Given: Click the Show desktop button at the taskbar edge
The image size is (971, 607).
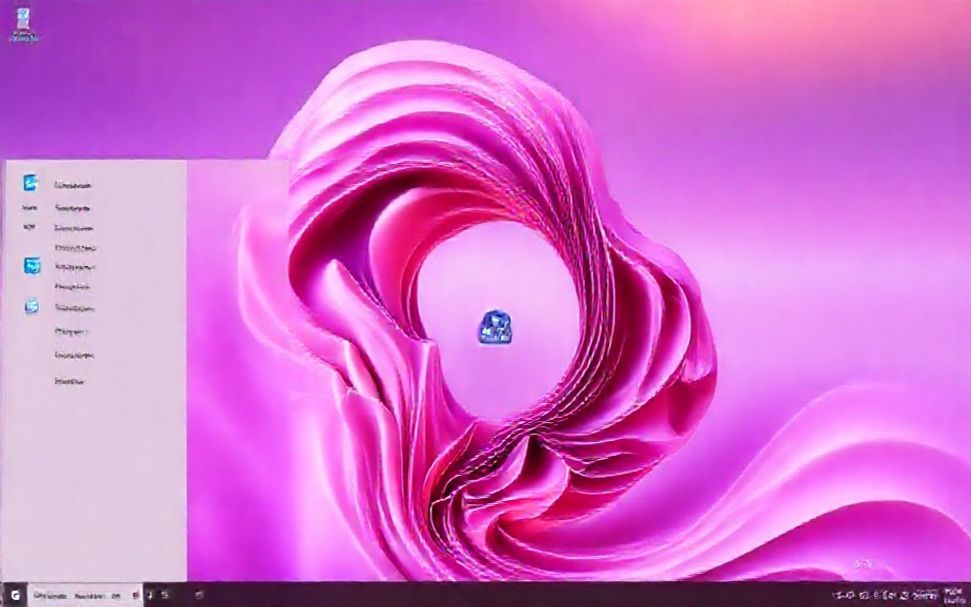Looking at the screenshot, I should pos(969,594).
